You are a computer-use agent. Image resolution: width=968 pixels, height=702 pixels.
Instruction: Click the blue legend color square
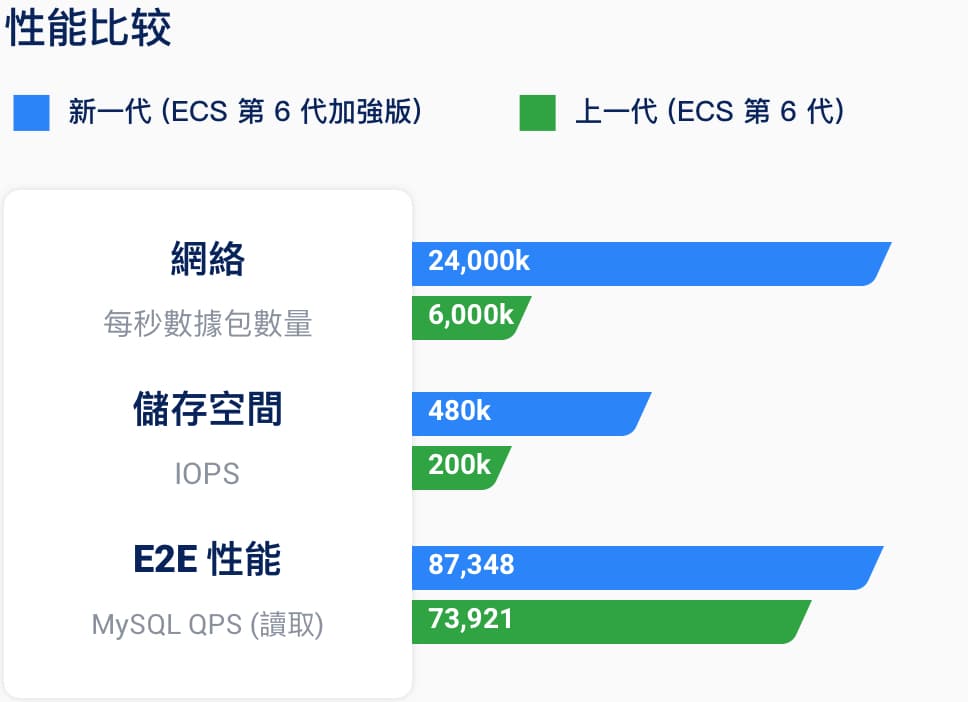coord(31,113)
